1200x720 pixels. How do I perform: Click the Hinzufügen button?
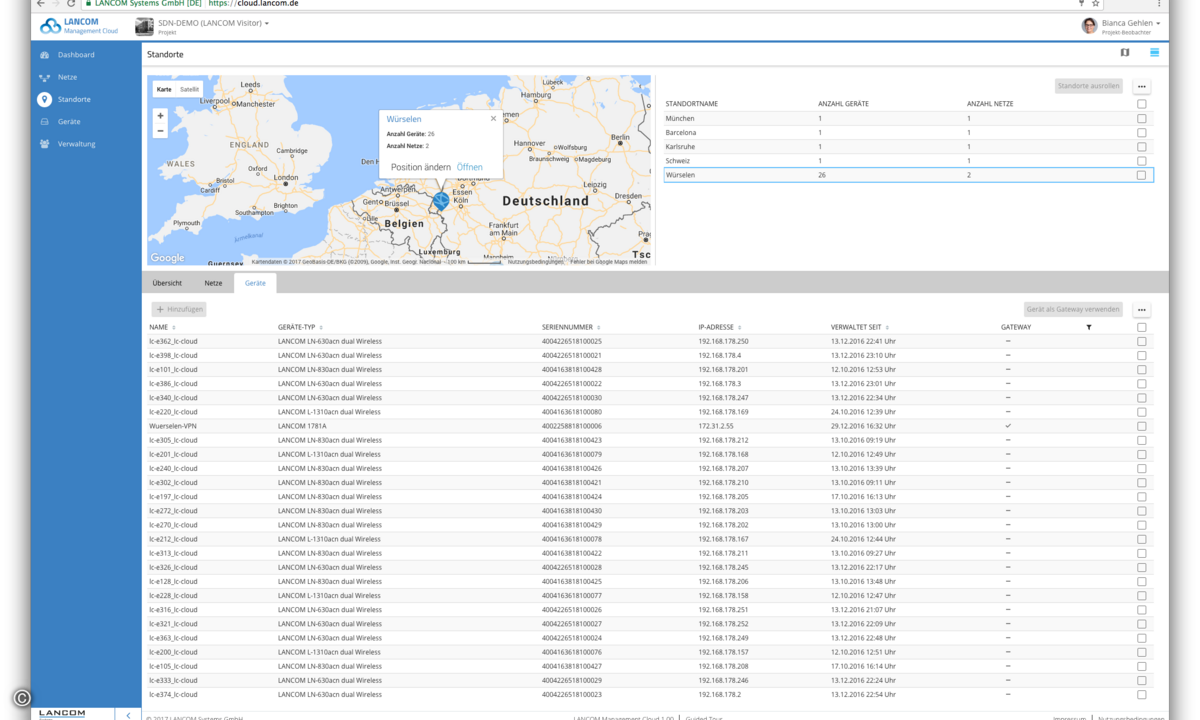point(179,310)
